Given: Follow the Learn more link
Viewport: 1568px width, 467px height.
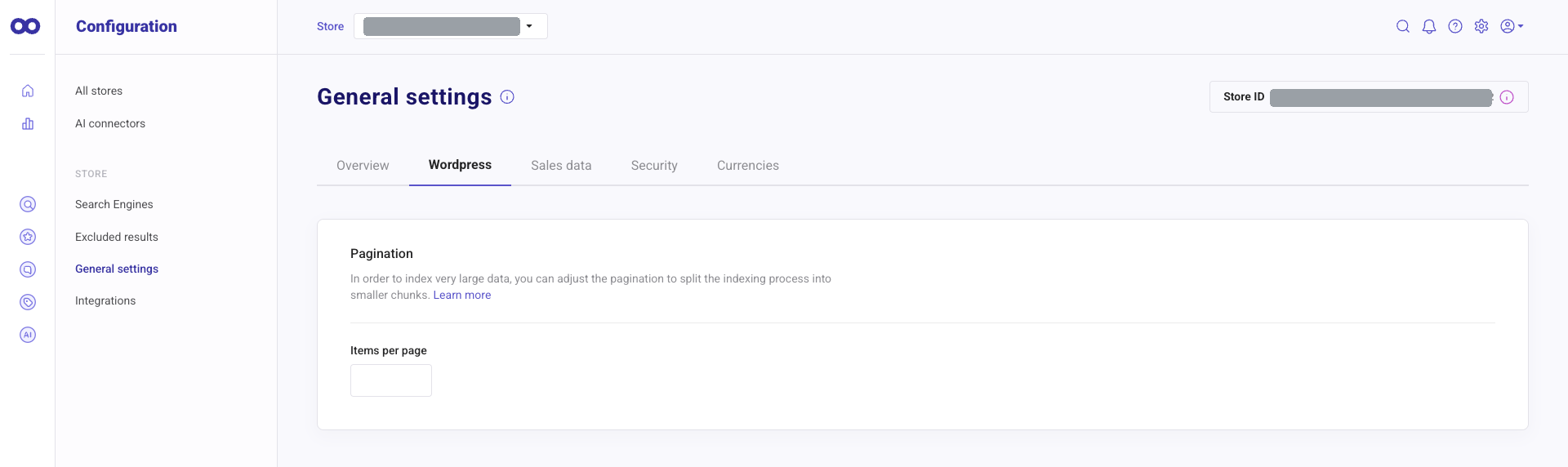Looking at the screenshot, I should pos(462,295).
